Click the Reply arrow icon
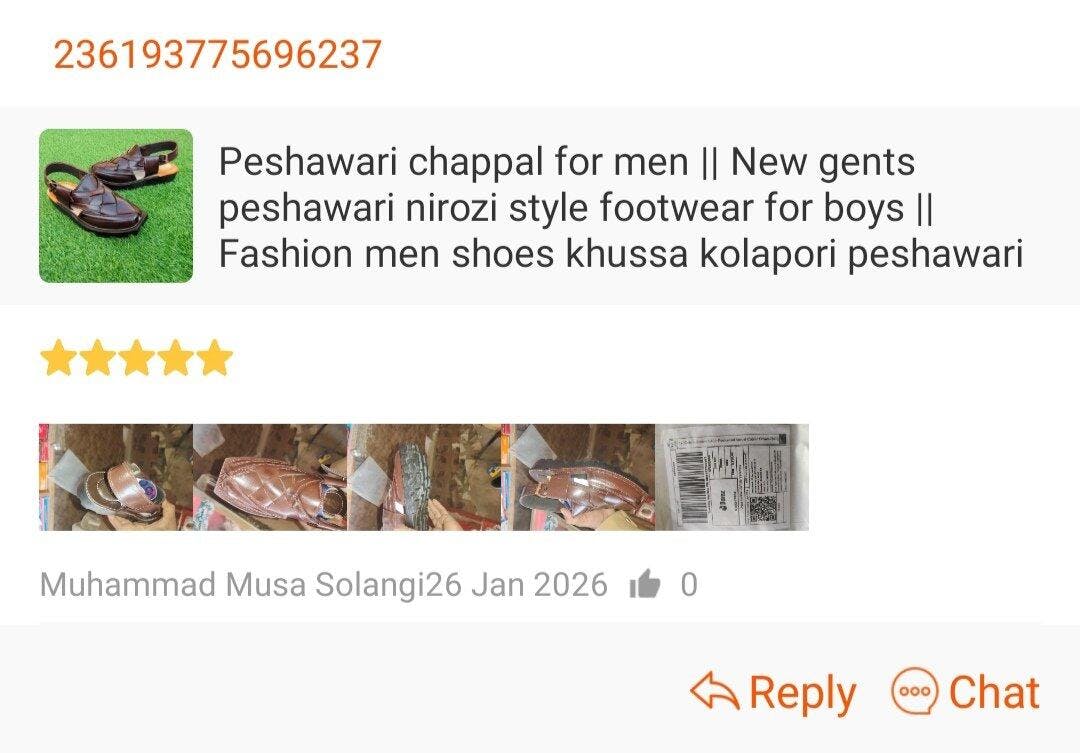This screenshot has width=1080, height=753. [x=714, y=692]
